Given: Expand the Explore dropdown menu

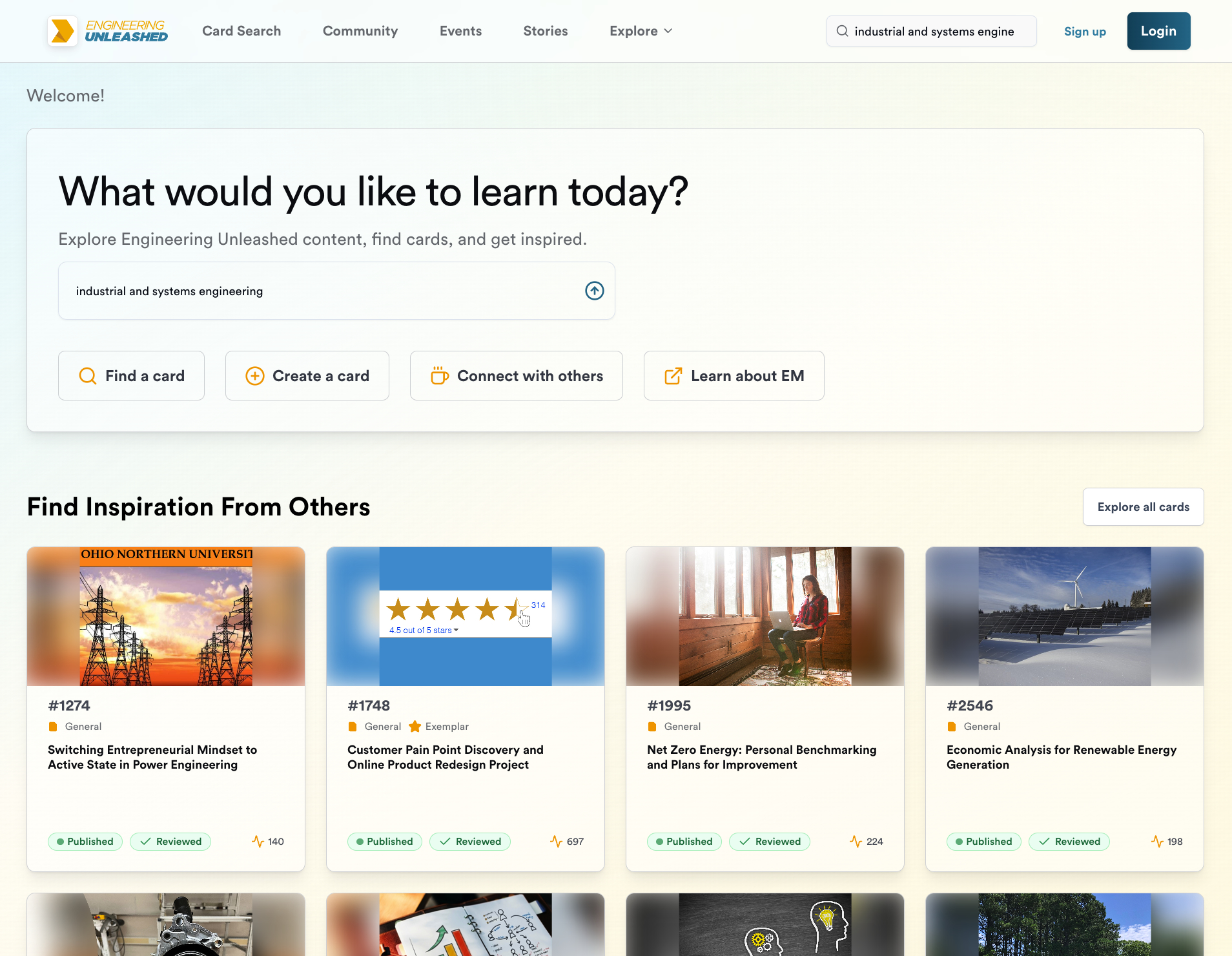Looking at the screenshot, I should click(x=641, y=31).
